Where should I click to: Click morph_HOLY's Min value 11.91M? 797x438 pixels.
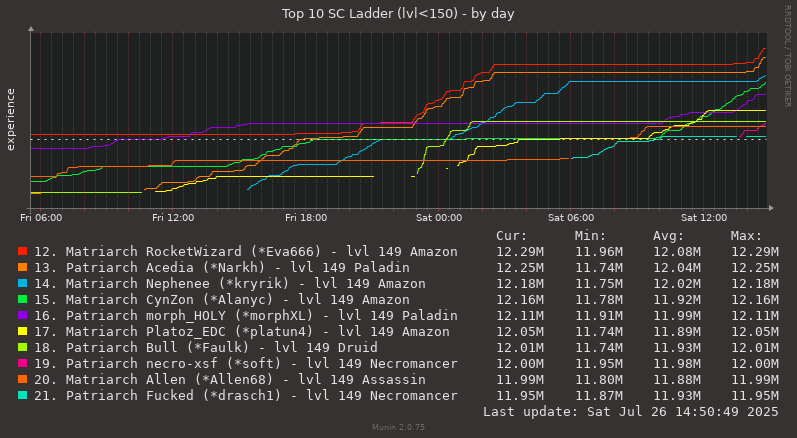pos(599,316)
